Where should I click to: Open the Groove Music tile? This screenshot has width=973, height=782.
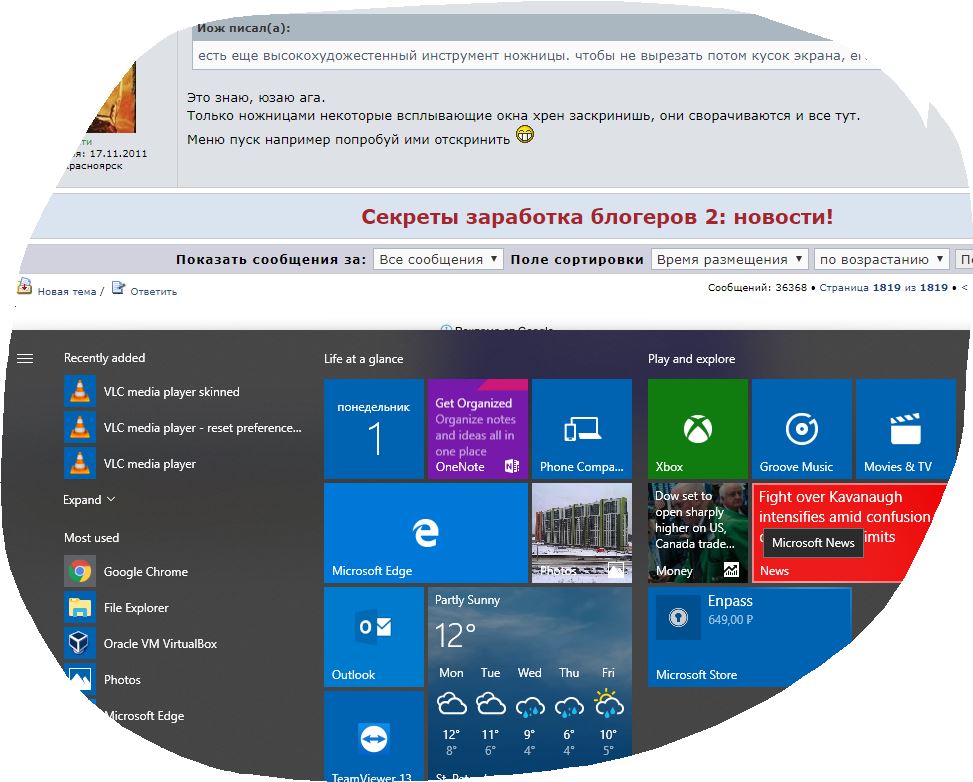[x=802, y=429]
